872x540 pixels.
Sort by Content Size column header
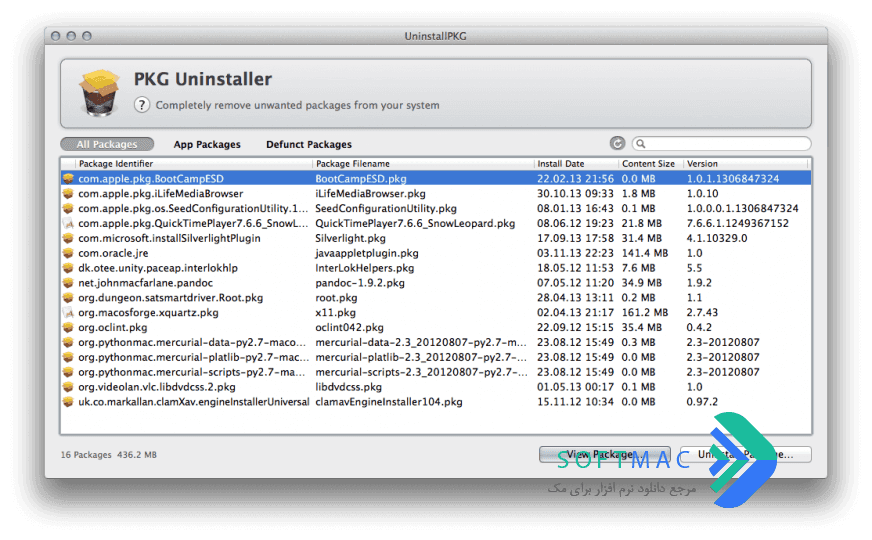pos(650,164)
